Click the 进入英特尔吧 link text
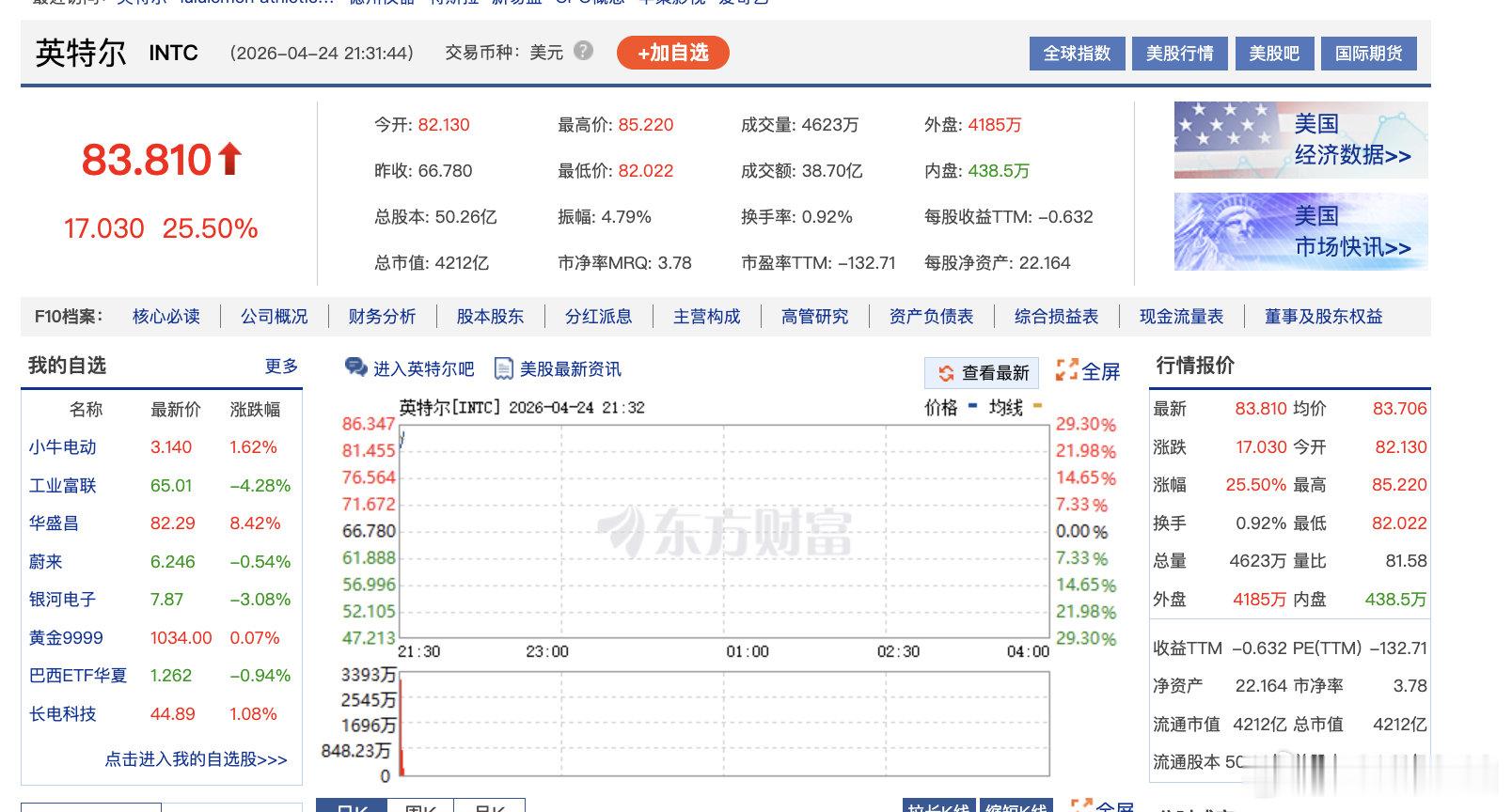Viewport: 1512px width, 812px height. point(424,369)
